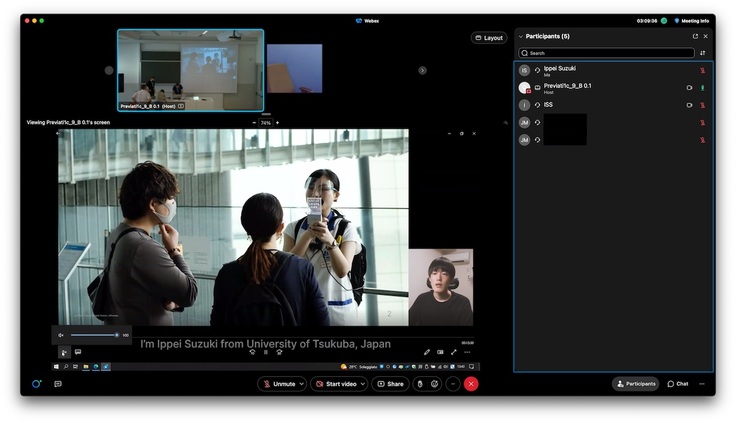Open the Webex assistant icon
This screenshot has width=736, height=423.
point(36,384)
